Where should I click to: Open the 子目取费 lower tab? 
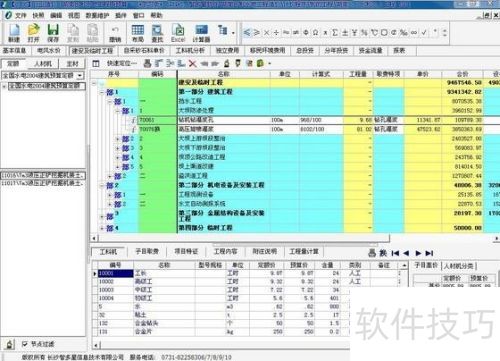pyautogui.click(x=147, y=251)
